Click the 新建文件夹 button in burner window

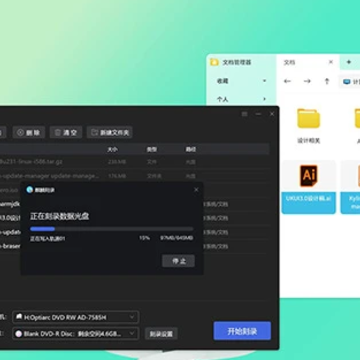tap(110, 132)
